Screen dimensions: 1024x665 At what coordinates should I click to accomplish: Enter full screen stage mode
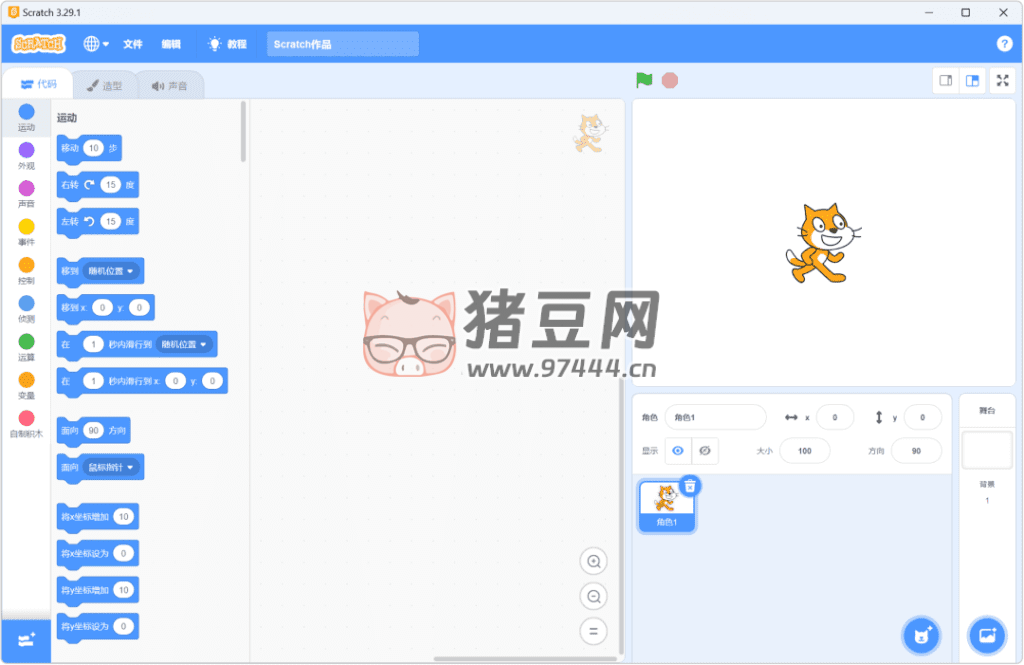coord(1002,81)
